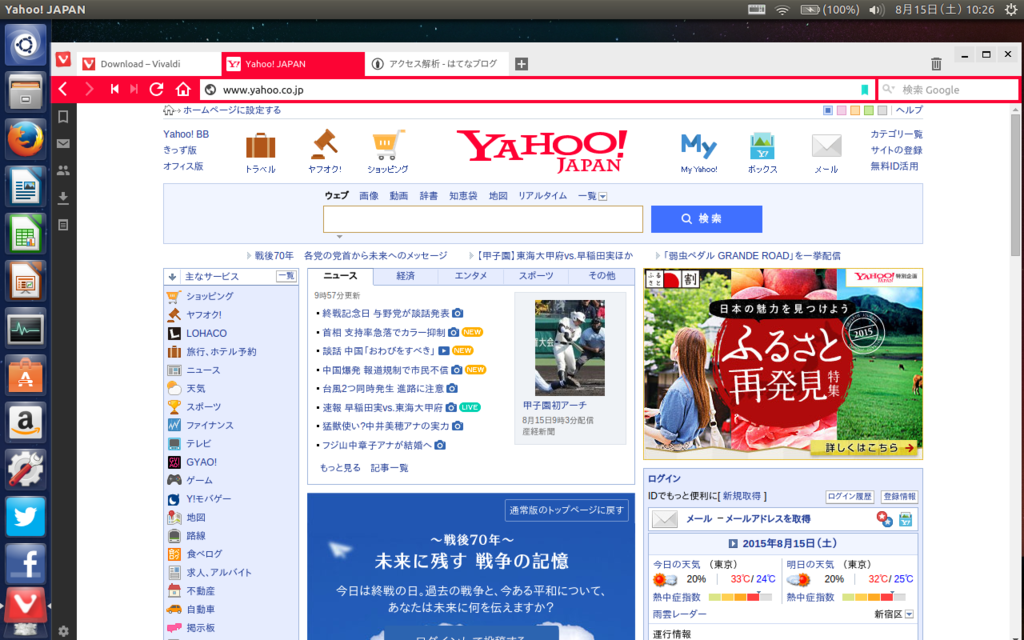Open the search engine selector in search field
Screen dimensions: 1024x640
click(x=889, y=89)
